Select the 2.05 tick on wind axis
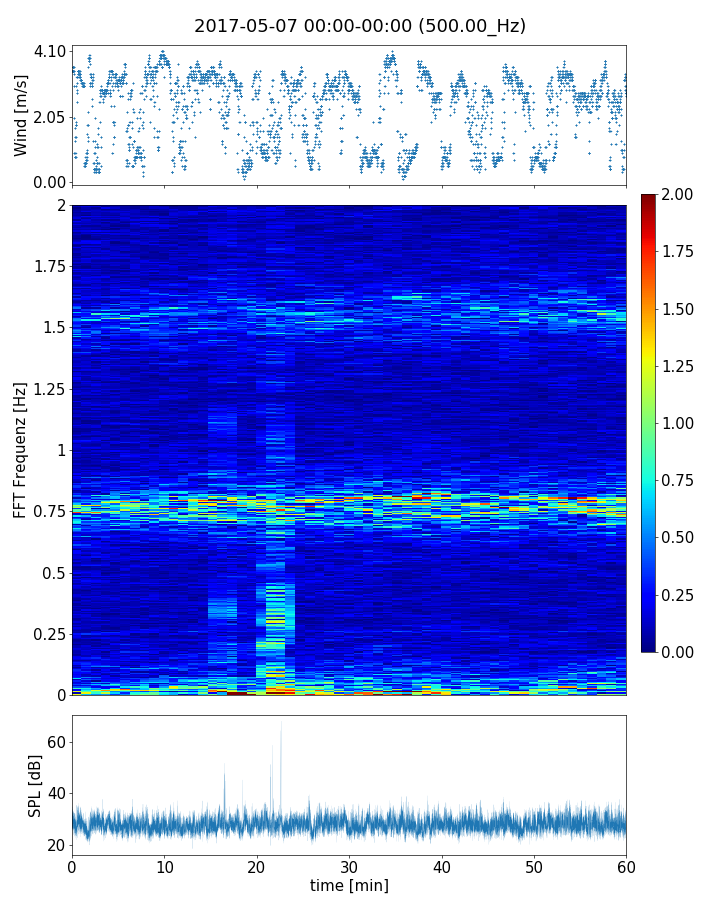Image resolution: width=720 pixels, height=900 pixels. point(50,117)
